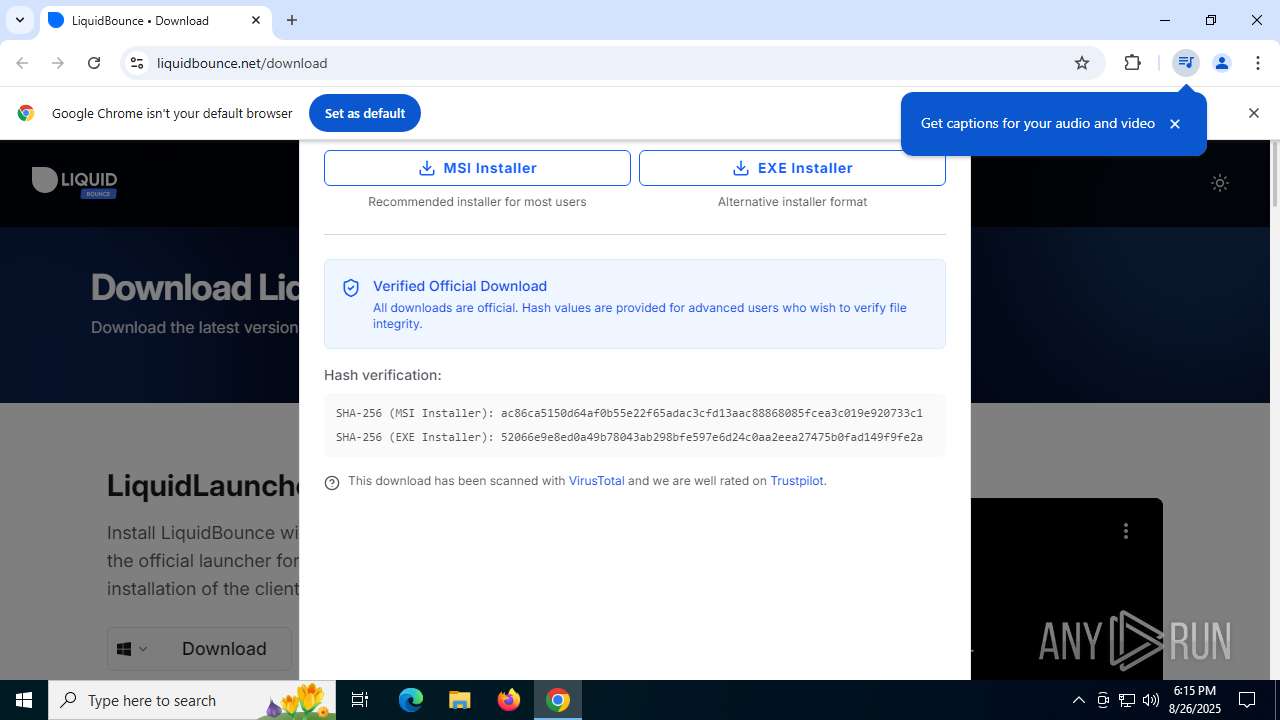Open the VirusTotal link
The image size is (1280, 720).
596,481
